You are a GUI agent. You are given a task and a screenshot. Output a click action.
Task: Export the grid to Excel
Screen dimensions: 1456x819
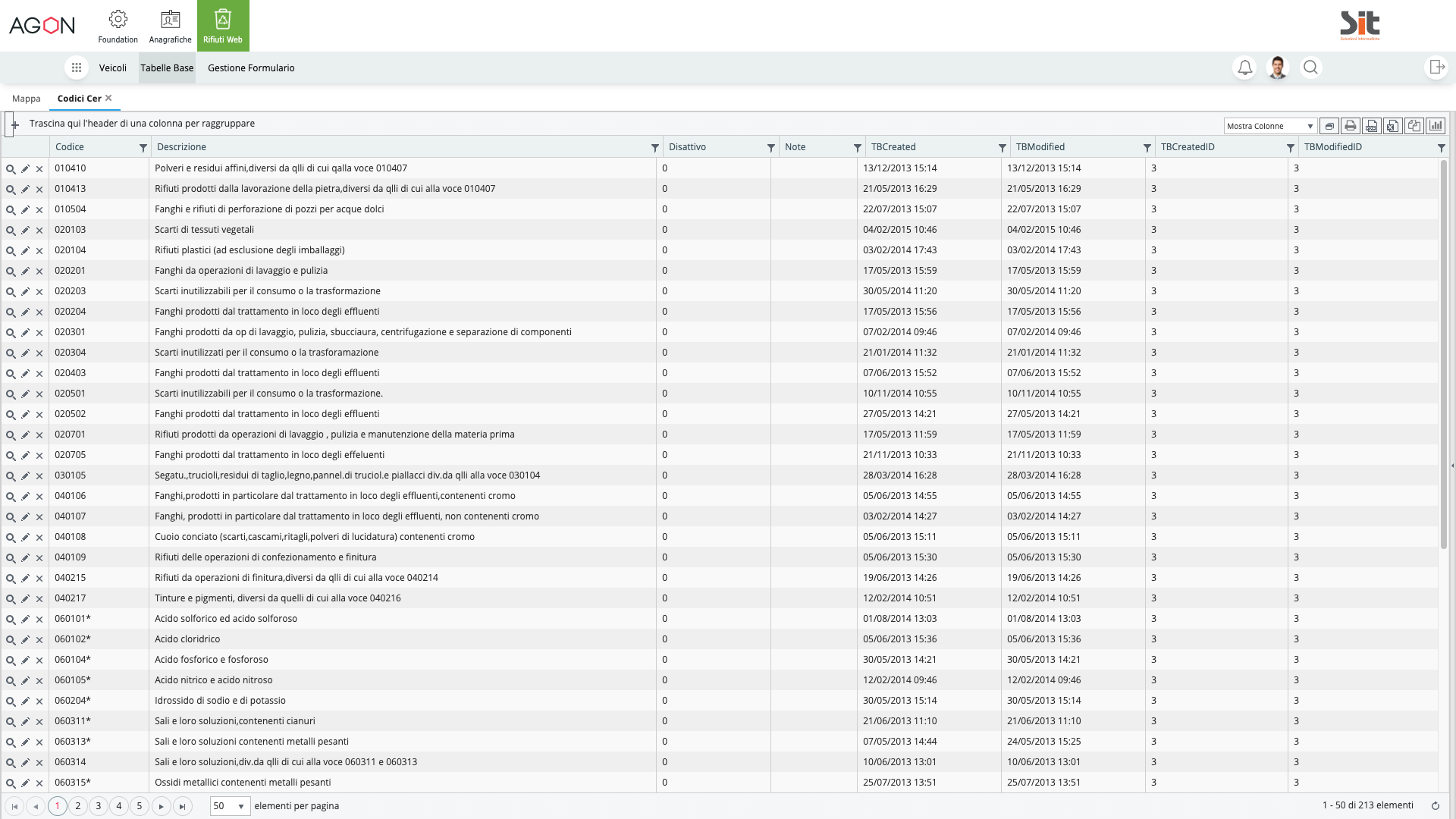[1393, 126]
